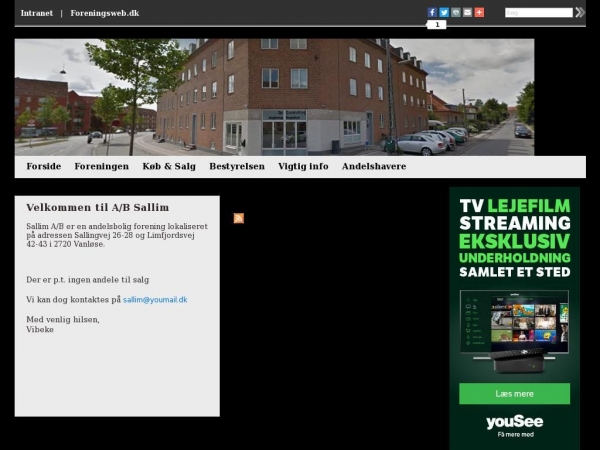This screenshot has width=600, height=450.
Task: Share page on Twitter
Action: click(x=444, y=12)
